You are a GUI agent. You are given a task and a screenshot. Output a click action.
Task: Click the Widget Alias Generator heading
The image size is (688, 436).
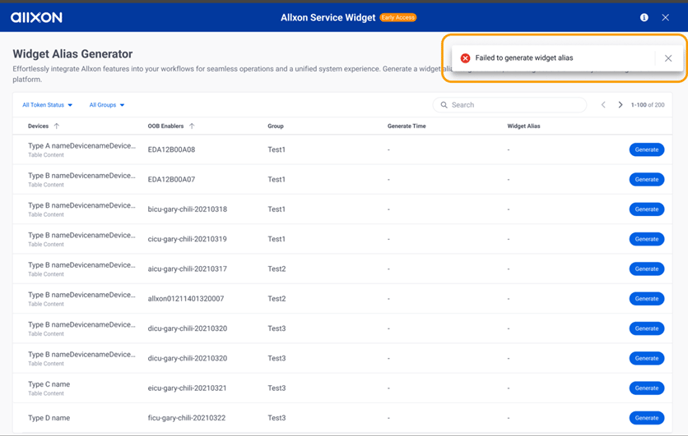pos(72,54)
